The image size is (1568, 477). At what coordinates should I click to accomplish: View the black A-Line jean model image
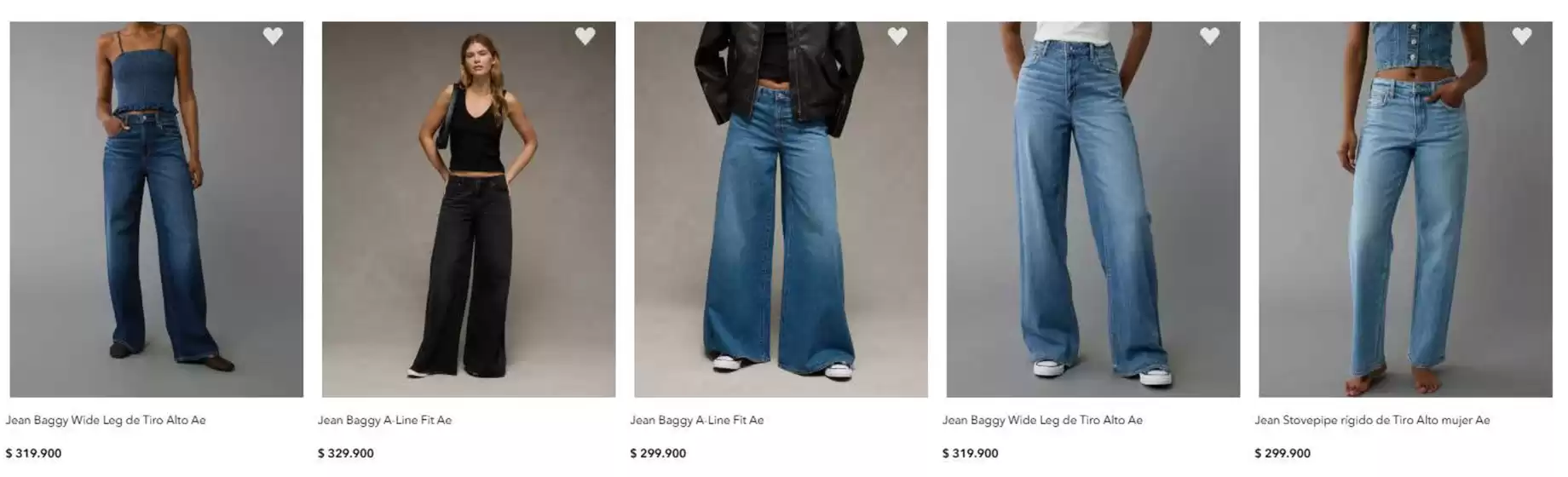pyautogui.click(x=469, y=210)
